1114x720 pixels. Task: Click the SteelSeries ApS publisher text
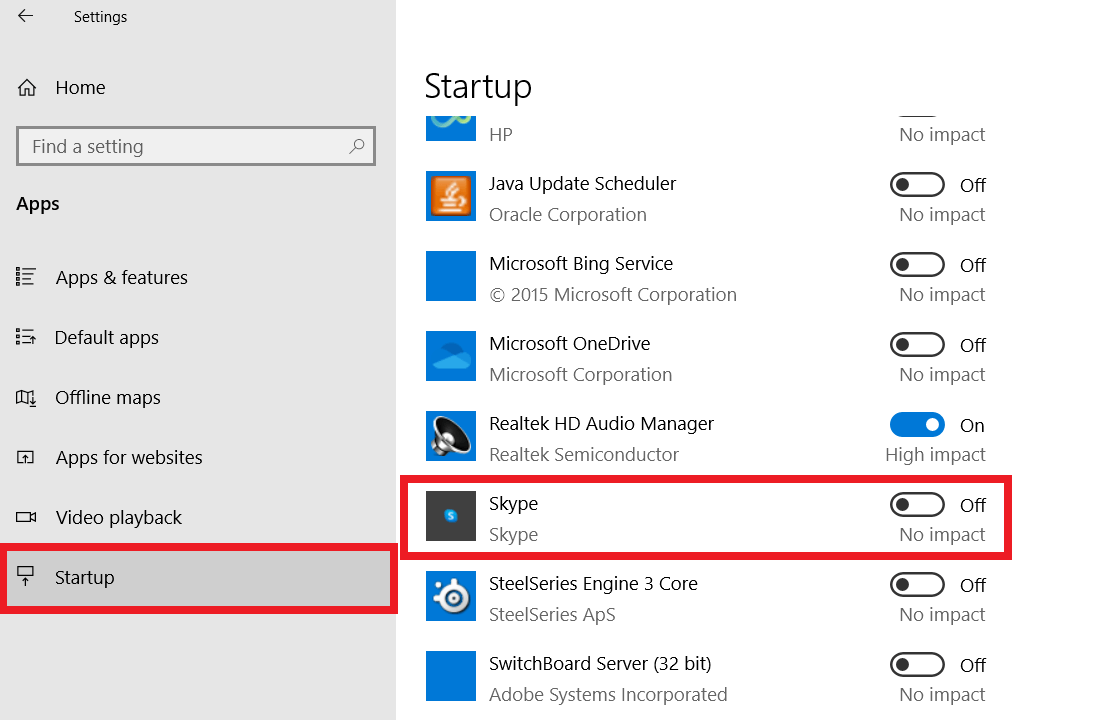[552, 615]
